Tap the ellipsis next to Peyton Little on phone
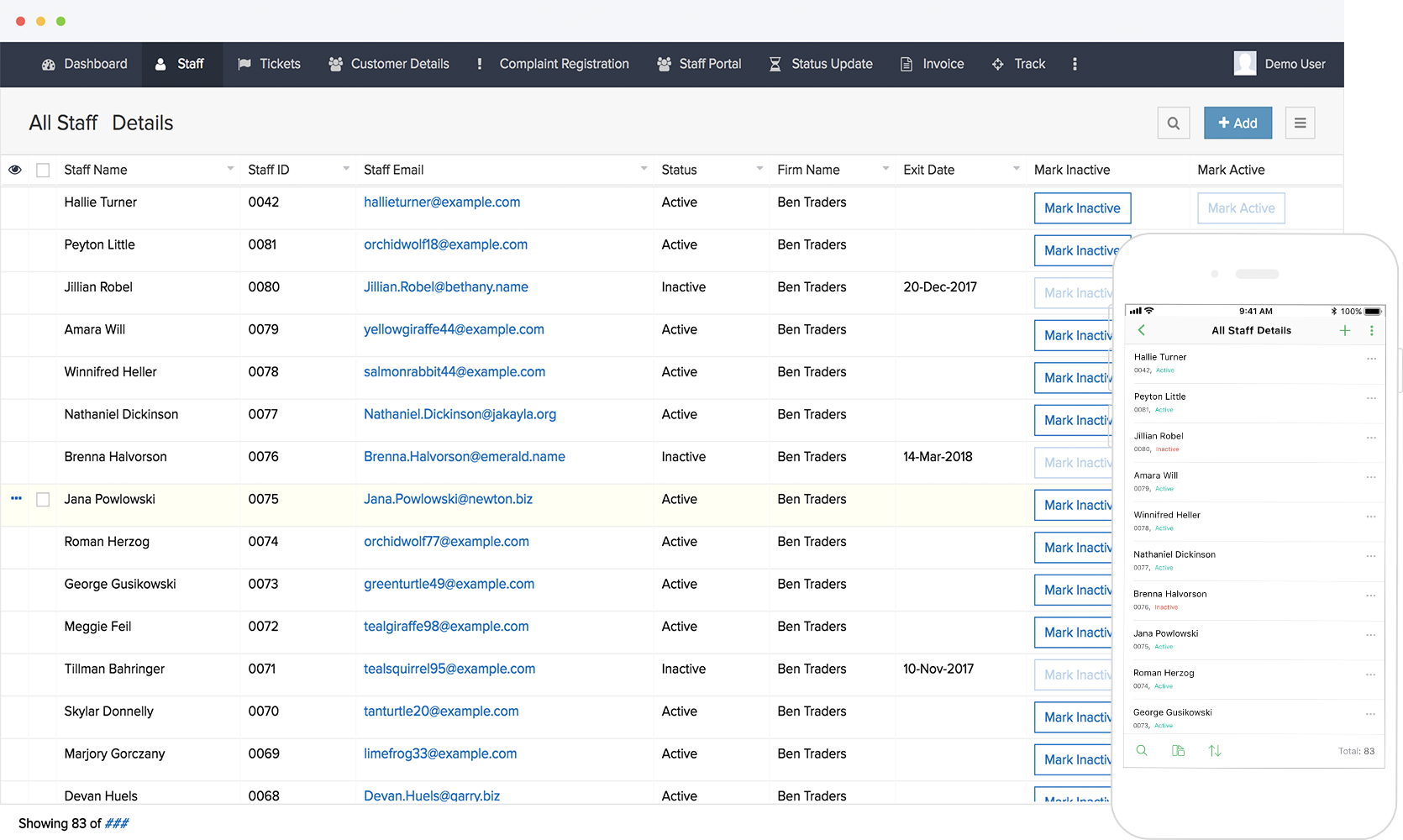The width and height of the screenshot is (1403, 840). (1371, 398)
